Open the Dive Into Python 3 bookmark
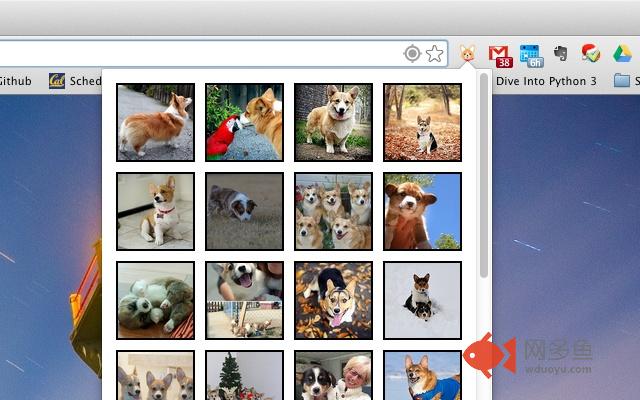Screen dimensions: 640x400 [x=546, y=81]
